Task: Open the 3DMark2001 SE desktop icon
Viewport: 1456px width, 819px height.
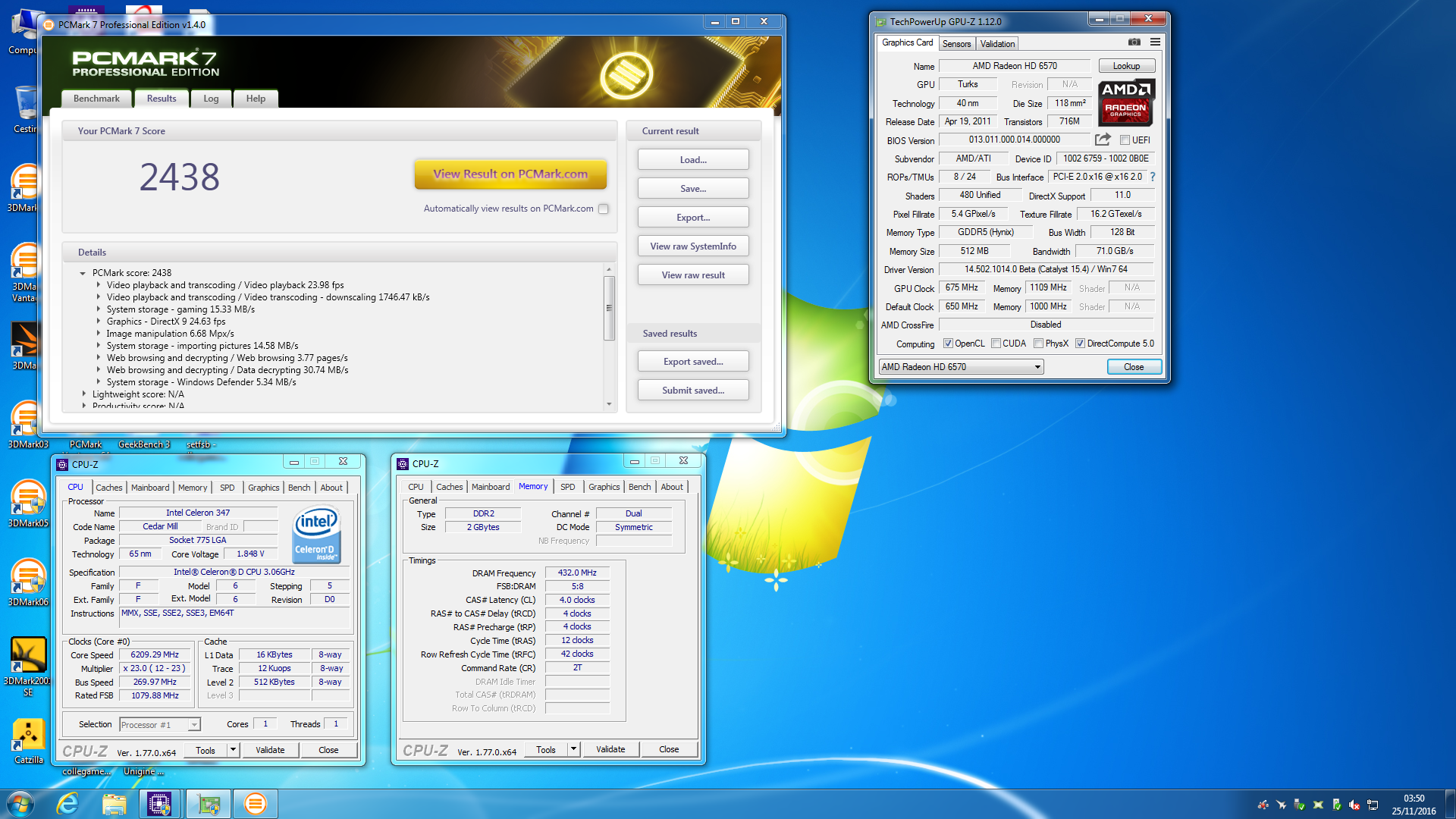Action: tap(28, 666)
